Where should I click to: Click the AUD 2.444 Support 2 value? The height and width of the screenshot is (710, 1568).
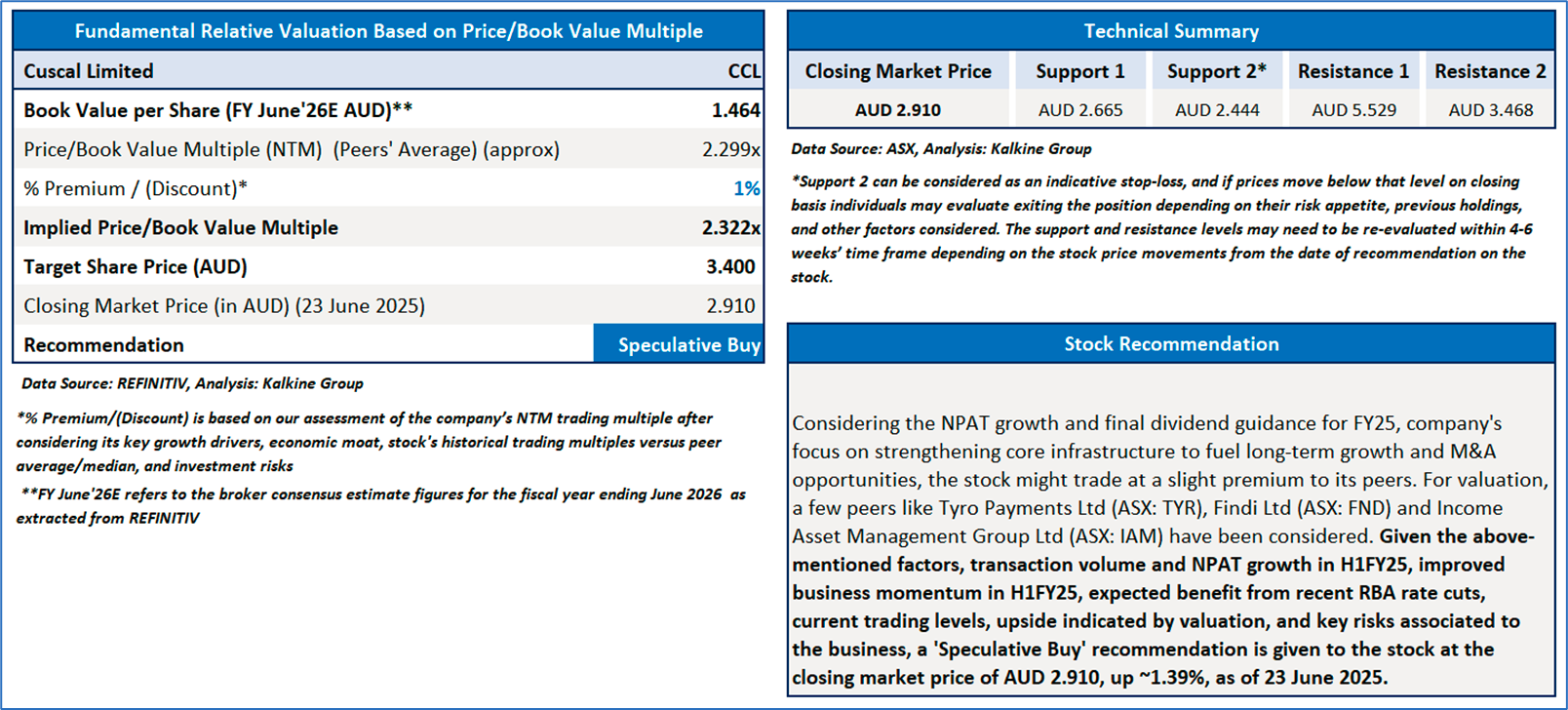tap(1217, 110)
